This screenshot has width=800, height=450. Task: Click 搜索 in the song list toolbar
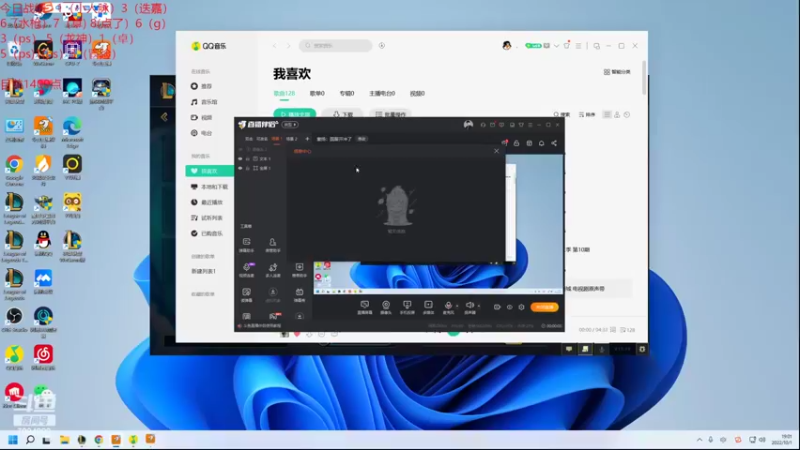click(562, 115)
